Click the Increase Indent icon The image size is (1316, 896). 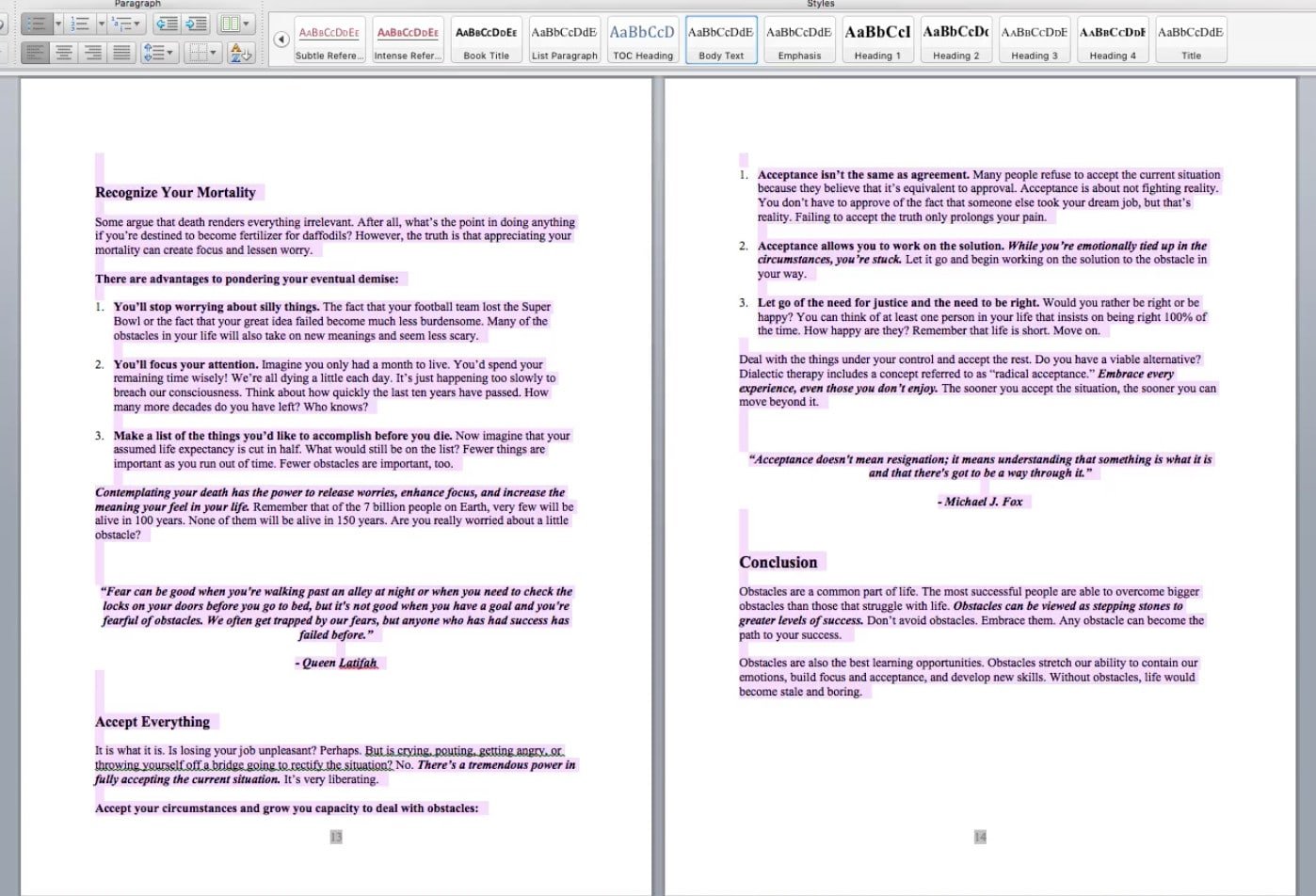(196, 24)
